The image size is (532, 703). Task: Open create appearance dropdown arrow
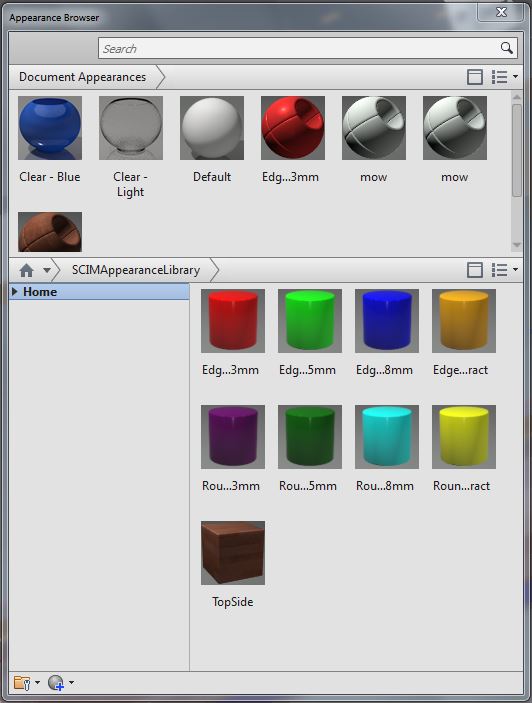click(71, 683)
